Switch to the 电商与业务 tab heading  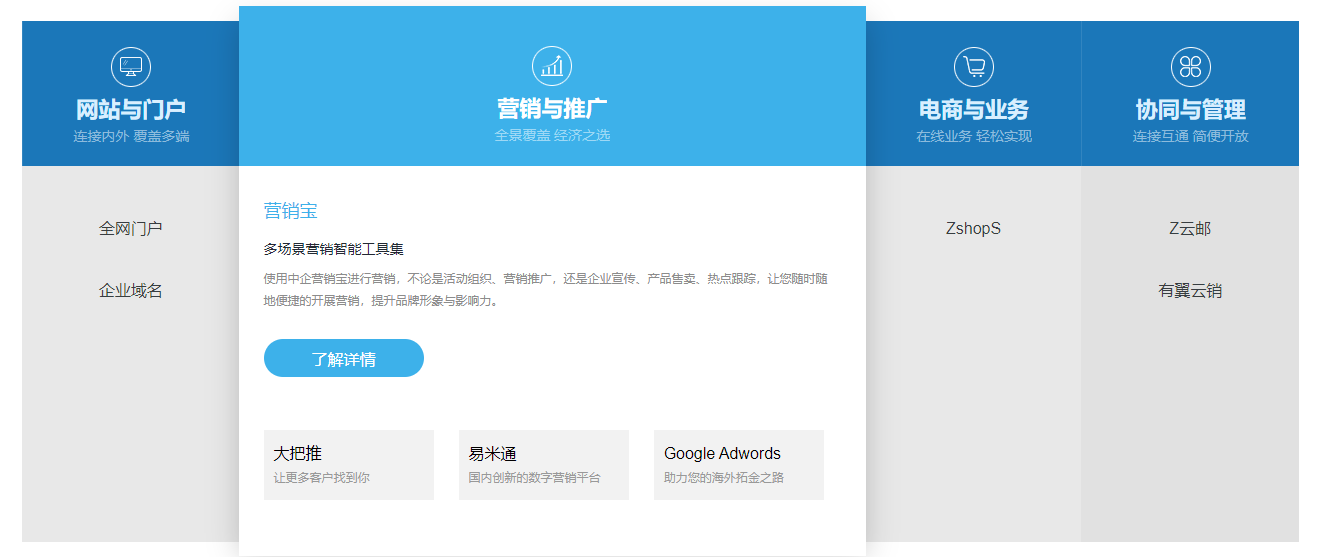point(974,109)
